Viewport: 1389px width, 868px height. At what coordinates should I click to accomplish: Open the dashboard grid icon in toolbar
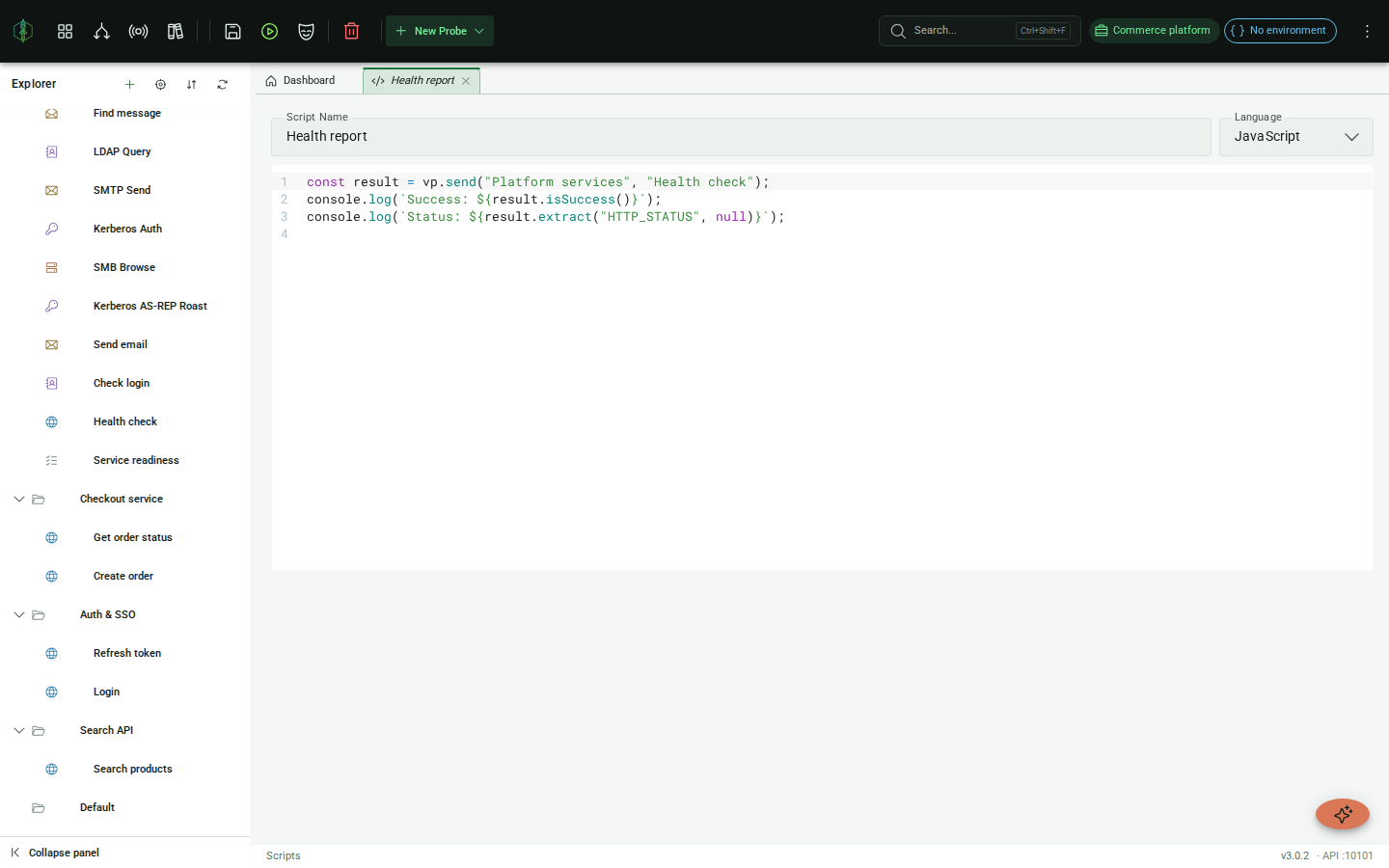pyautogui.click(x=66, y=31)
